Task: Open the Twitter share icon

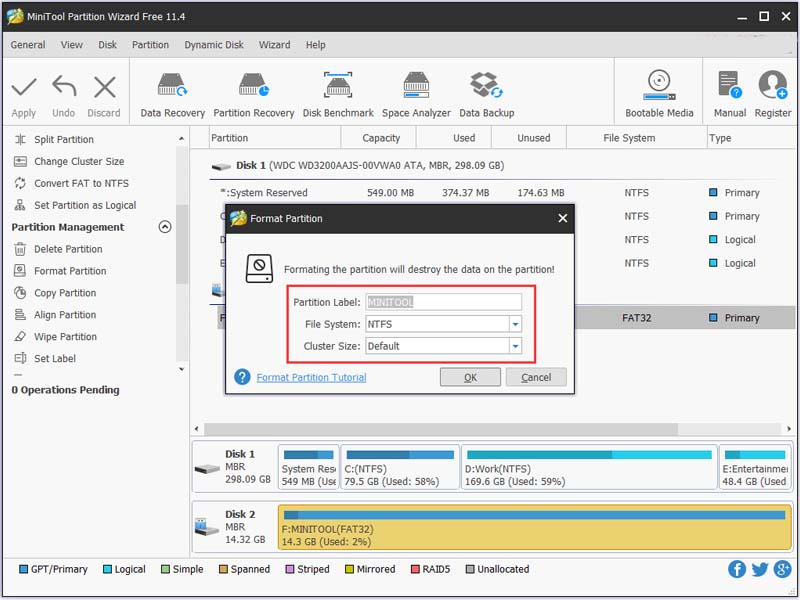Action: coord(760,569)
